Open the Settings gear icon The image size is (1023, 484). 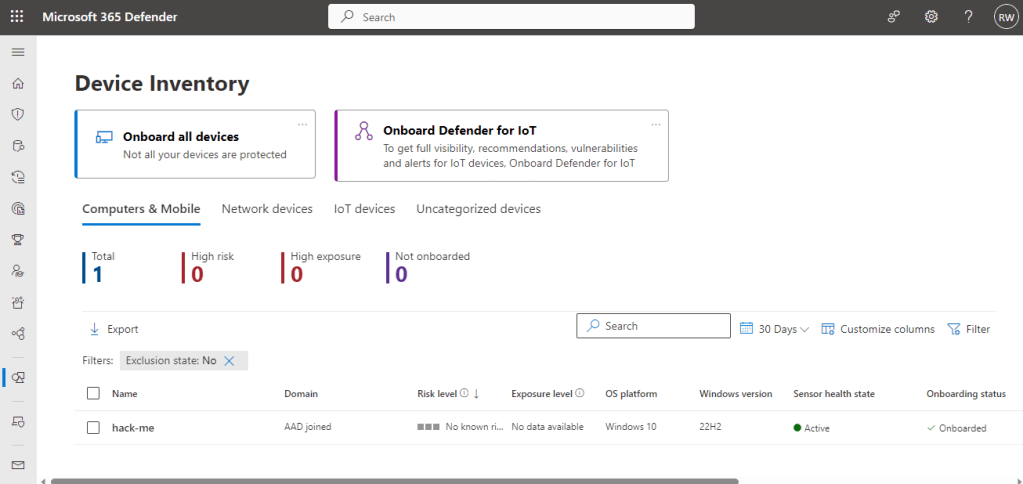pyautogui.click(x=931, y=17)
